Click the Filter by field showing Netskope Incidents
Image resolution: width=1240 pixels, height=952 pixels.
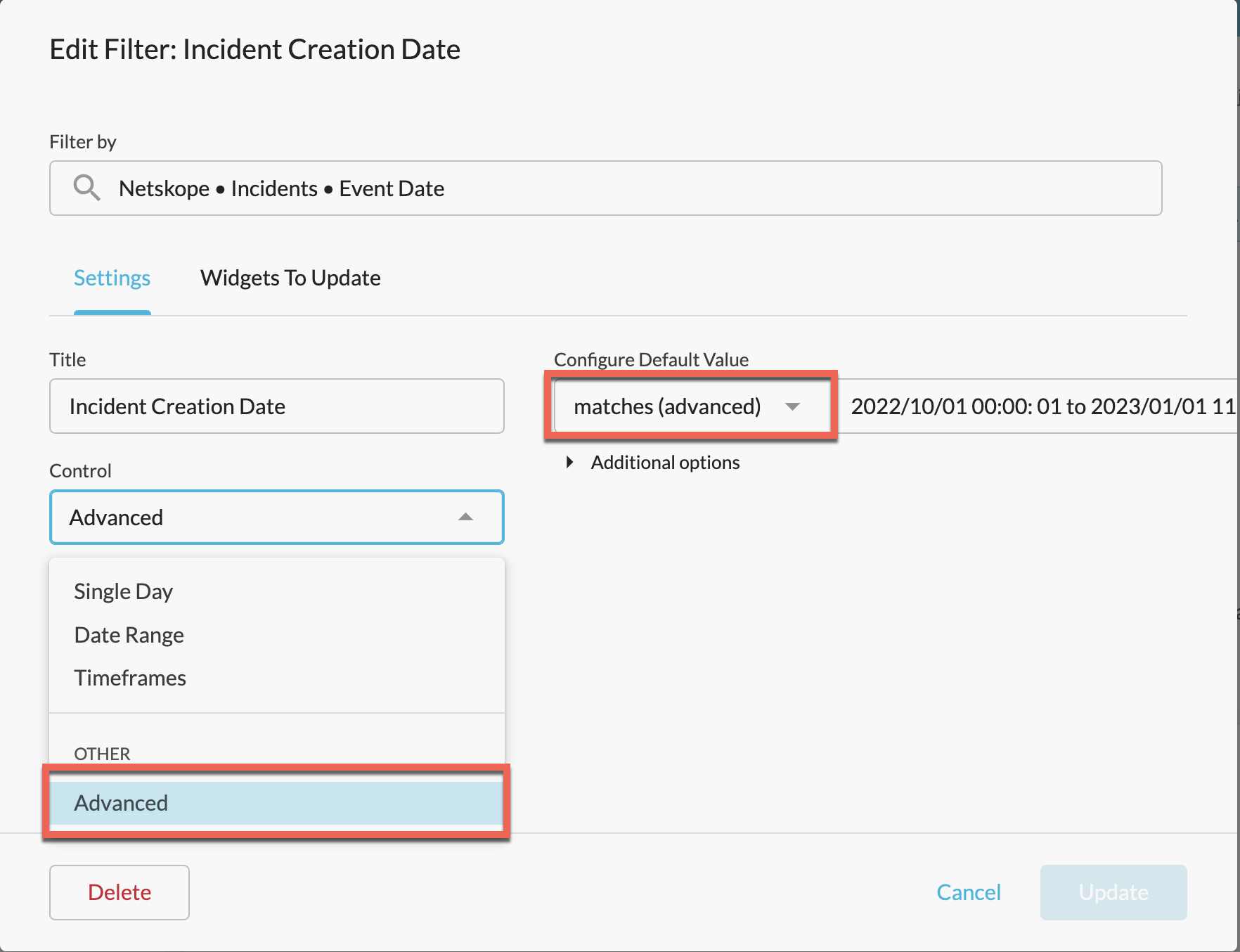606,188
